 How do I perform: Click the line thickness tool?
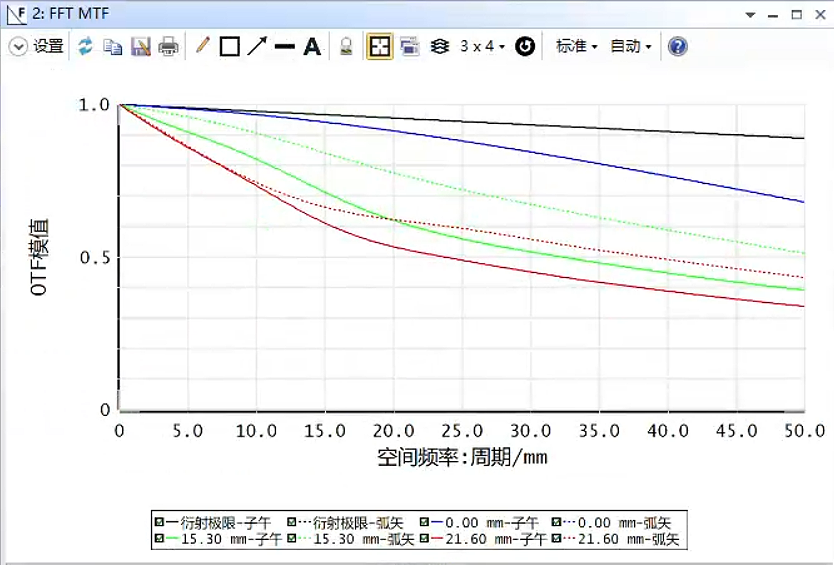284,46
